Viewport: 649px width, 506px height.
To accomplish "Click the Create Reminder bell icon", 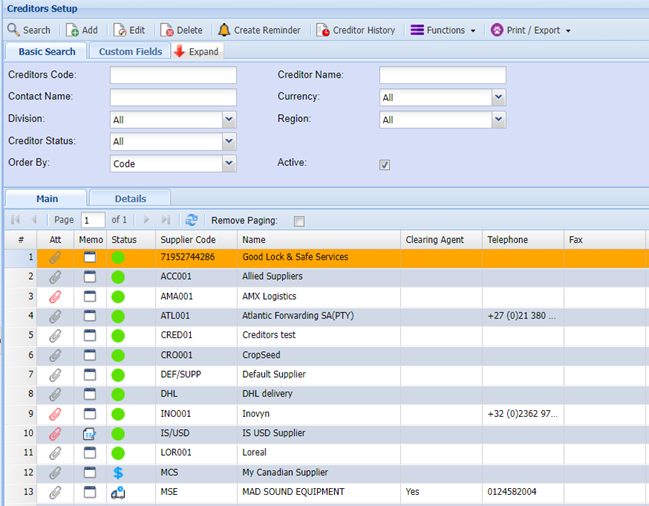I will coord(224,30).
